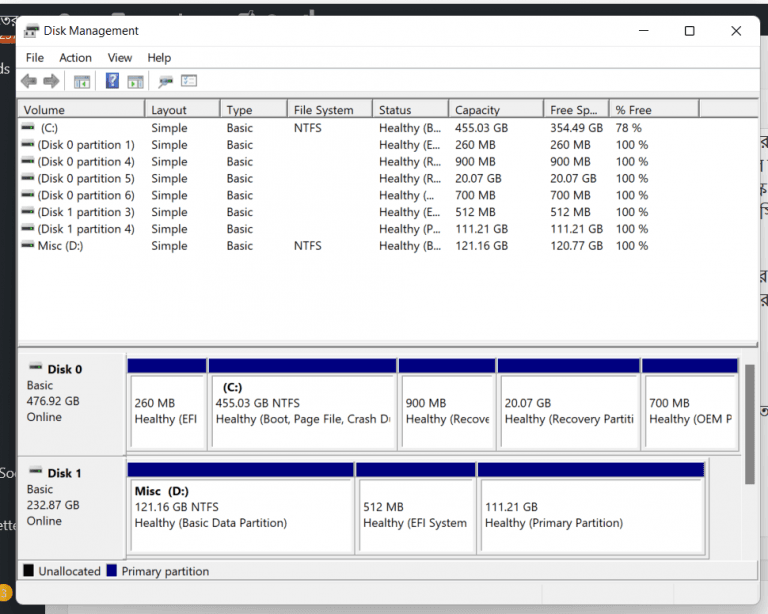Click the Disk Management title bar icon
The height and width of the screenshot is (614, 768).
click(31, 31)
